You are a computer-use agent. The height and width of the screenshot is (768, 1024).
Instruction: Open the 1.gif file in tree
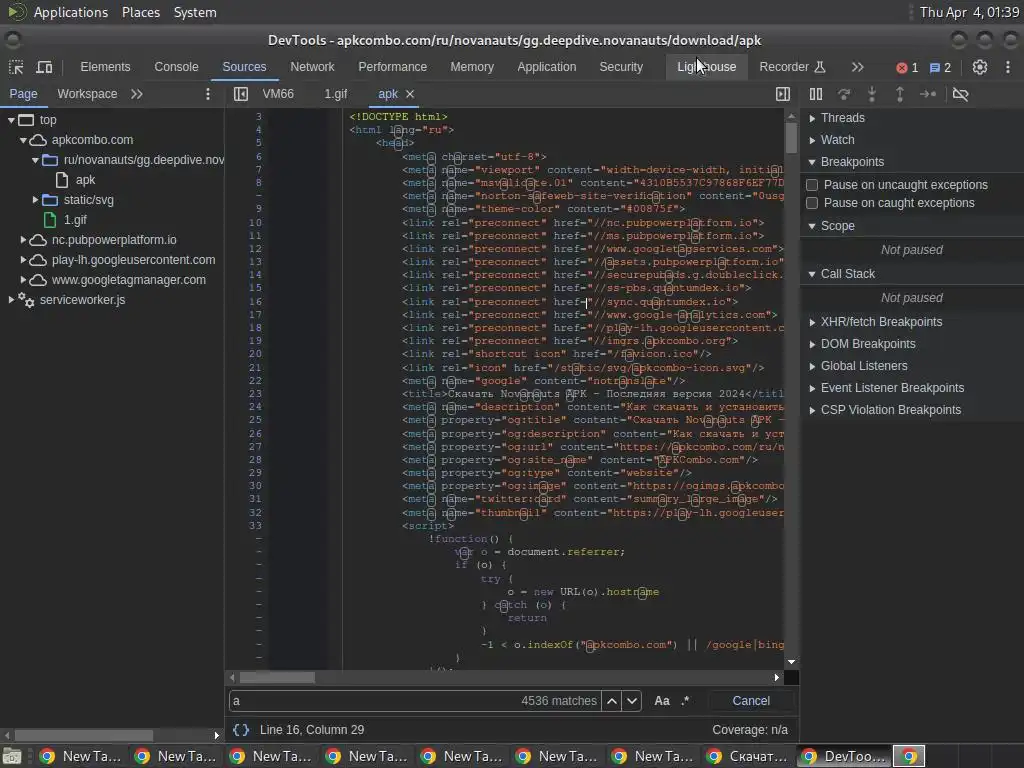coord(75,220)
